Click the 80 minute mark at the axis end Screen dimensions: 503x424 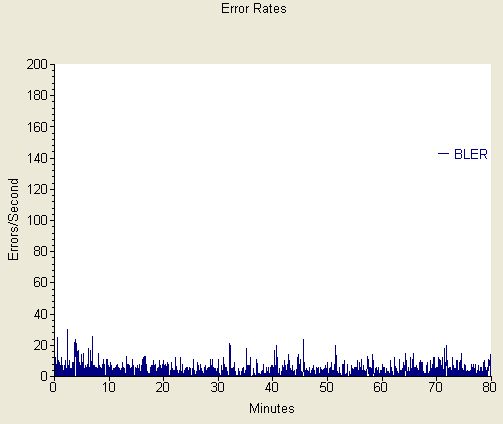[x=489, y=387]
